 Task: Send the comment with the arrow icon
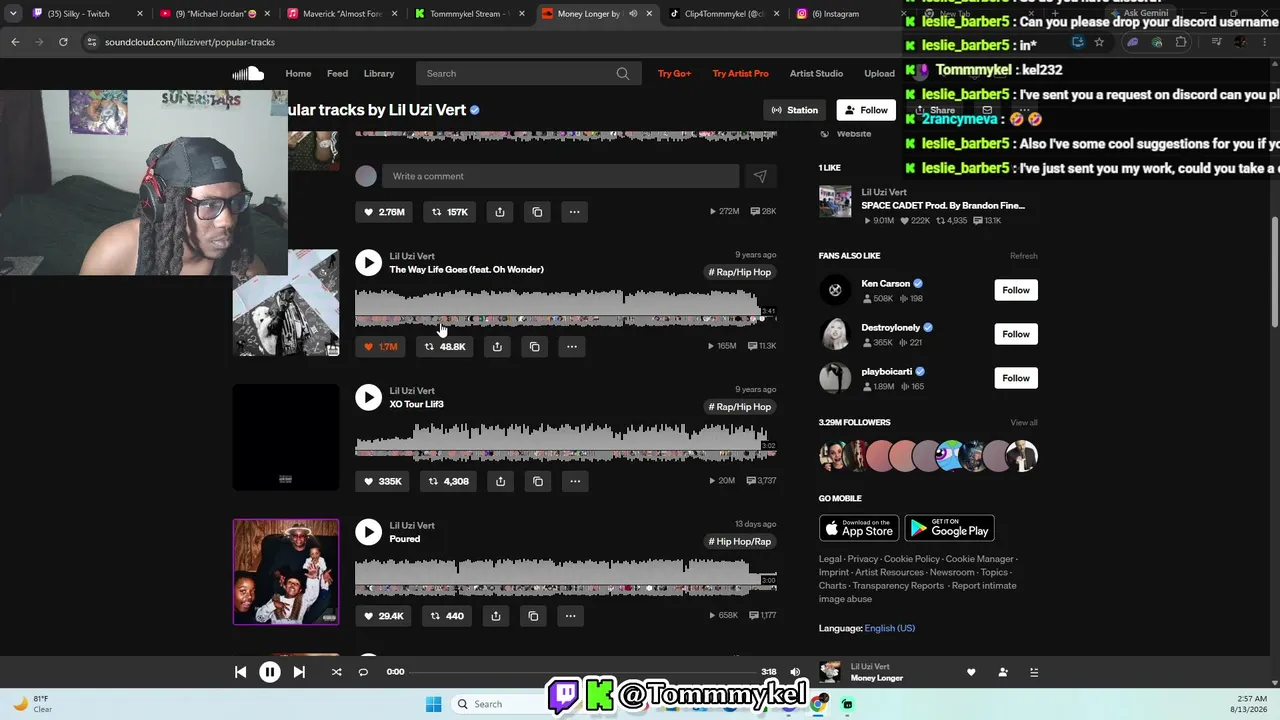coord(760,176)
